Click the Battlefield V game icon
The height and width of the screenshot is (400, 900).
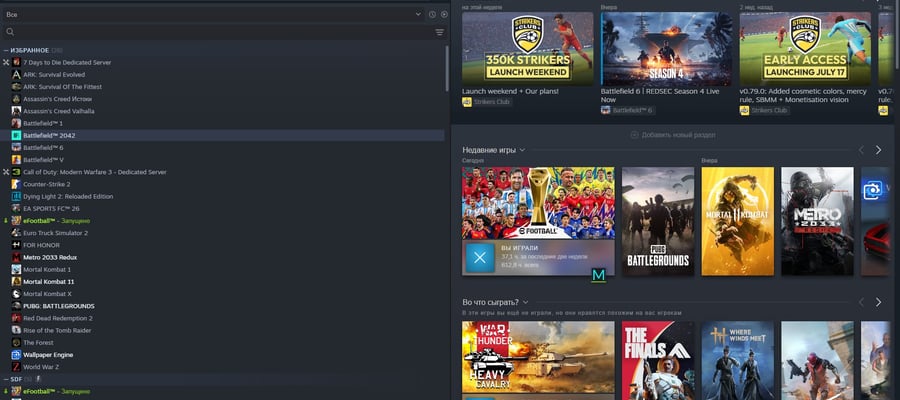[16, 160]
